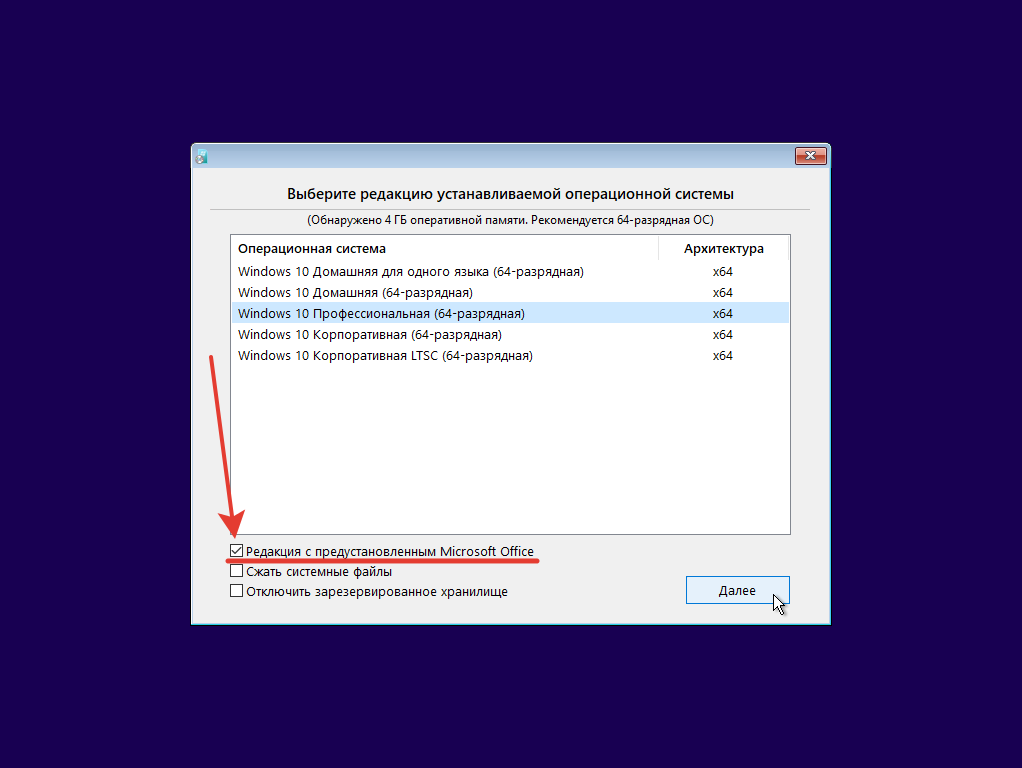Image resolution: width=1022 pixels, height=768 pixels.
Task: Click x64 value in the LTSC row
Action: [x=722, y=356]
